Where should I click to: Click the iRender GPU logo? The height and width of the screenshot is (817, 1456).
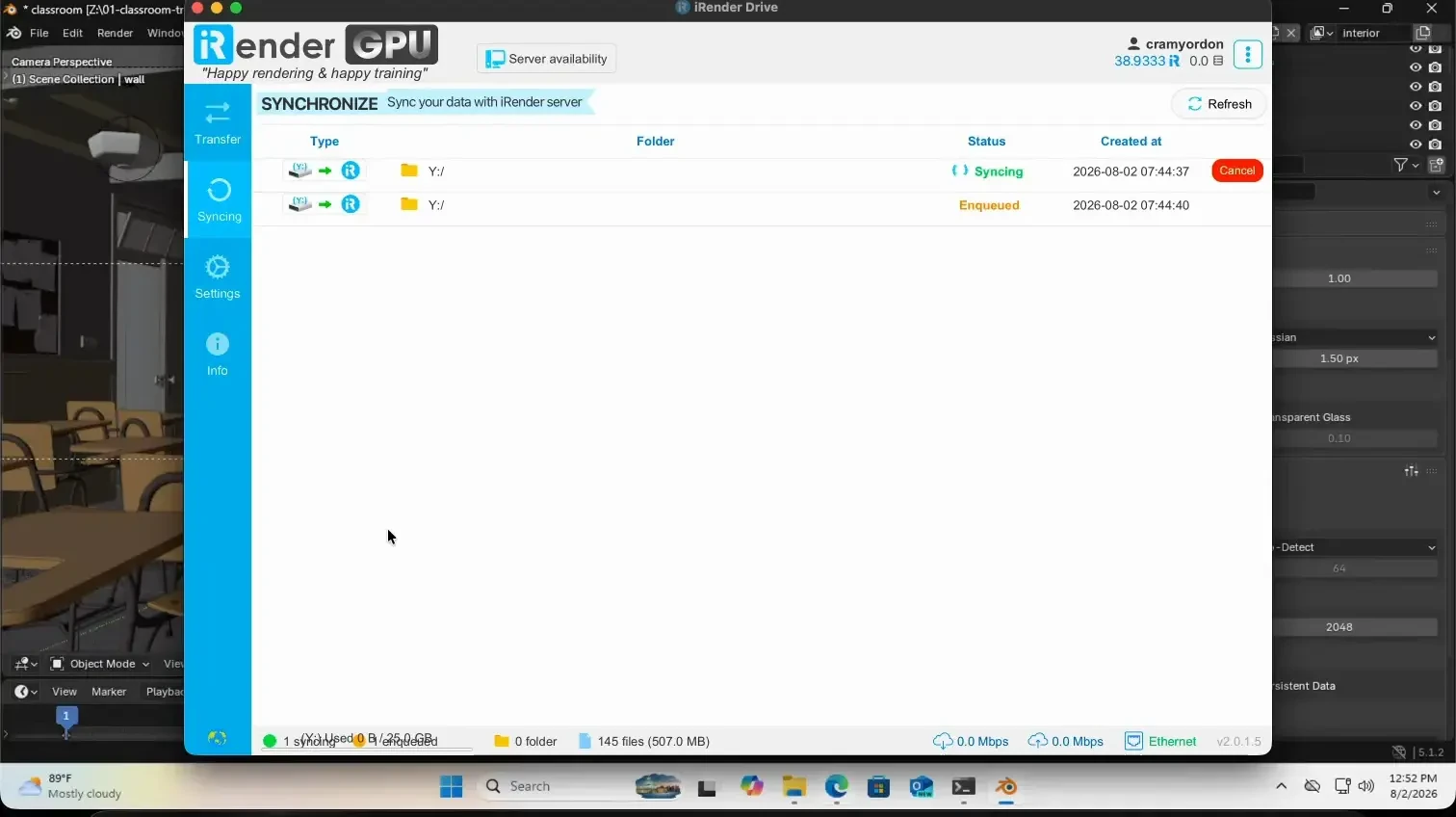pos(316,45)
